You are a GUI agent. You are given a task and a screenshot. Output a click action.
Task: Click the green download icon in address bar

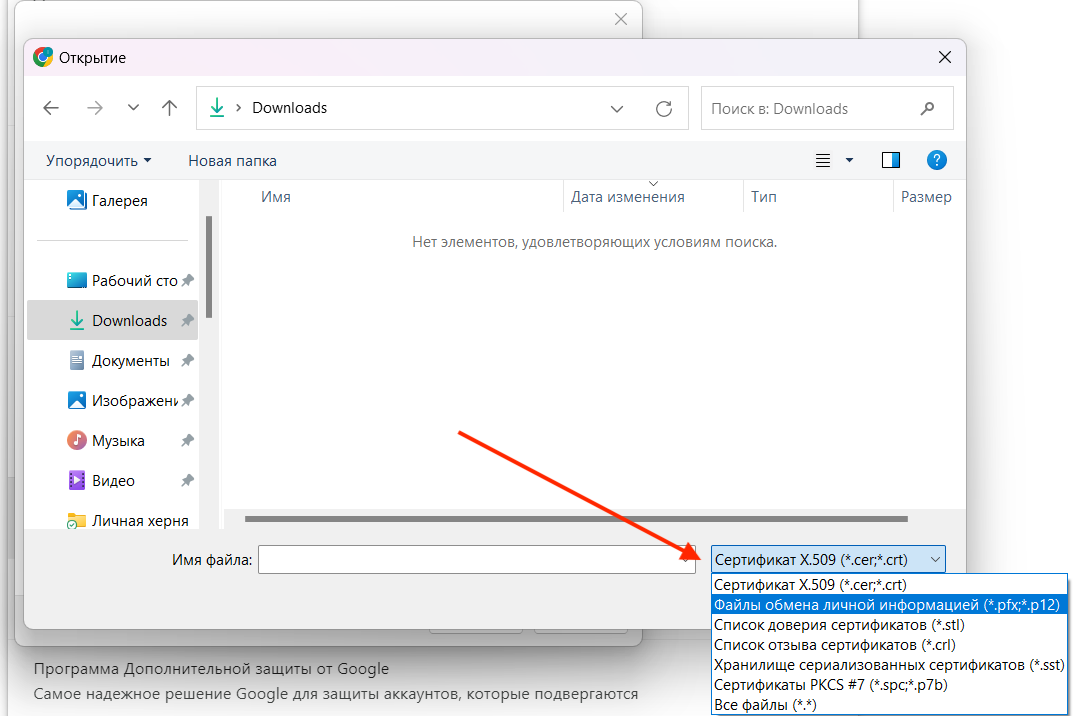point(217,108)
